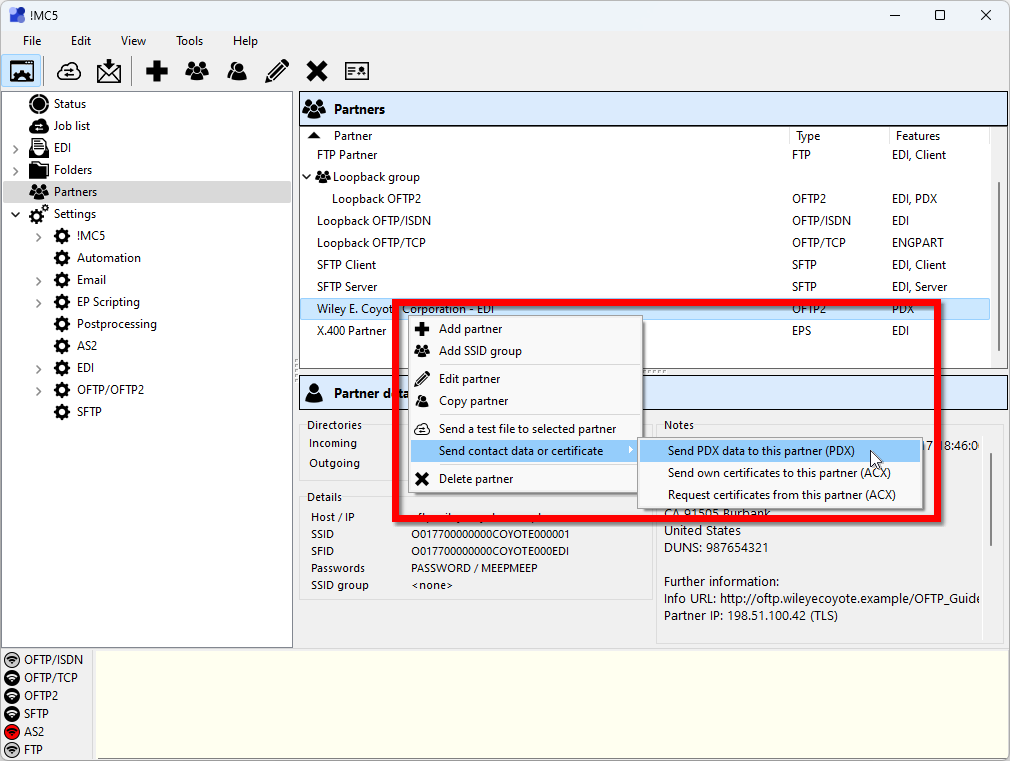This screenshot has height=761, width=1010.
Task: Click the contact card icon in the toolbar
Action: (x=357, y=71)
